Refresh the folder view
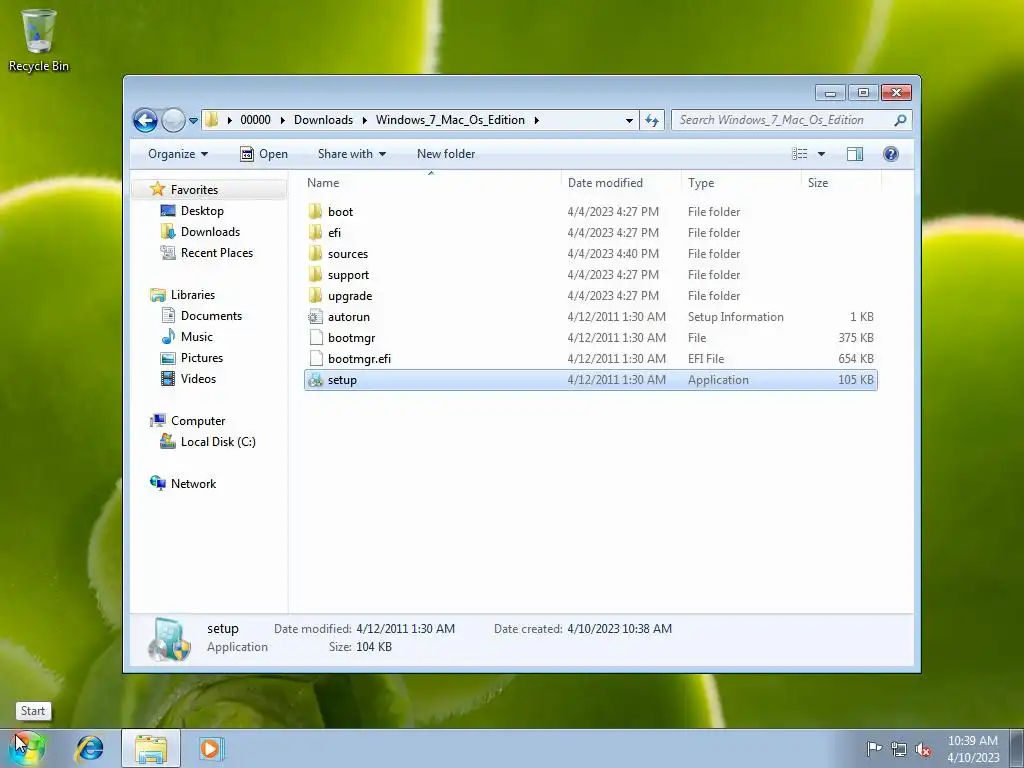 tap(652, 120)
